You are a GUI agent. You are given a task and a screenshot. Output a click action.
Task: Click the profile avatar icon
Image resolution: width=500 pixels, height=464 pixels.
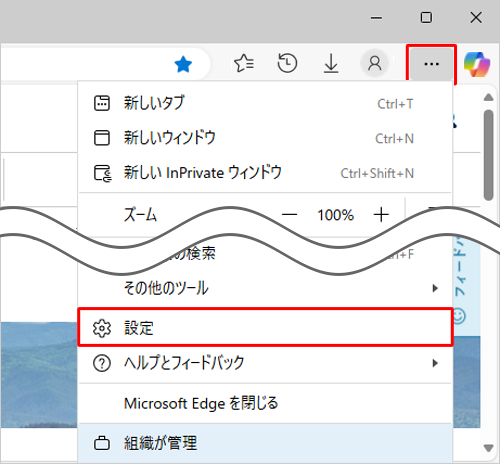(x=375, y=63)
